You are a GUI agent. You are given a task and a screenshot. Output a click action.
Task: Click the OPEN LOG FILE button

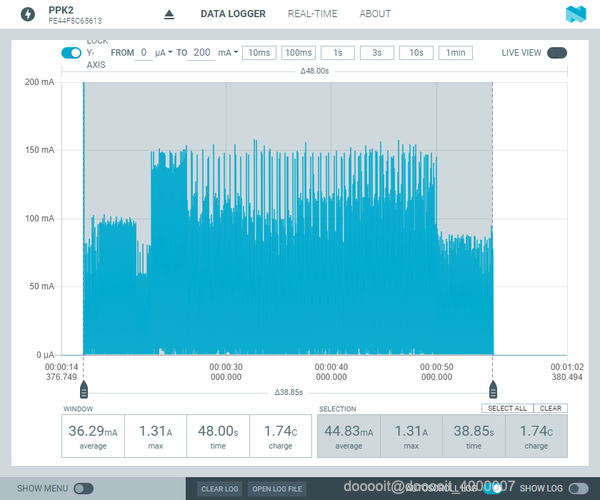(277, 489)
